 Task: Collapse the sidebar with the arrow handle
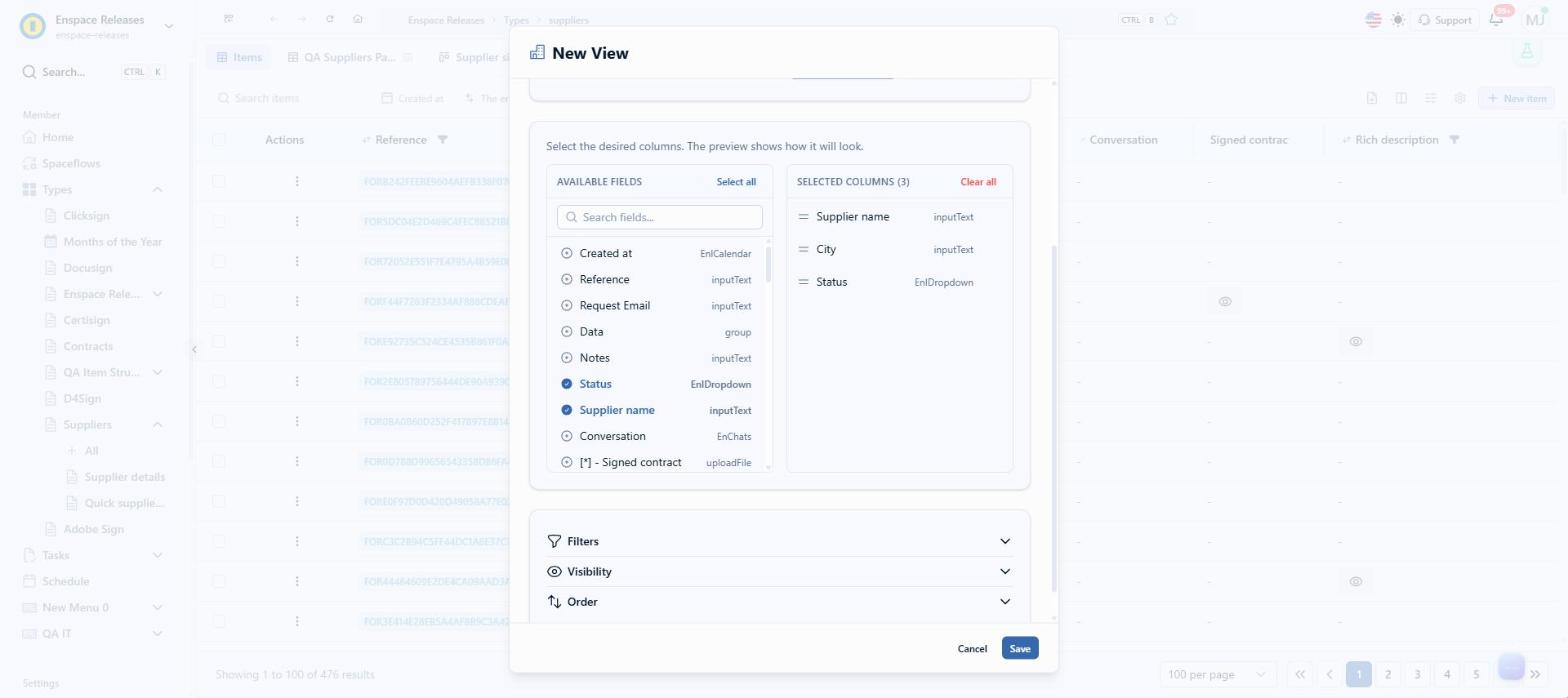tap(194, 349)
